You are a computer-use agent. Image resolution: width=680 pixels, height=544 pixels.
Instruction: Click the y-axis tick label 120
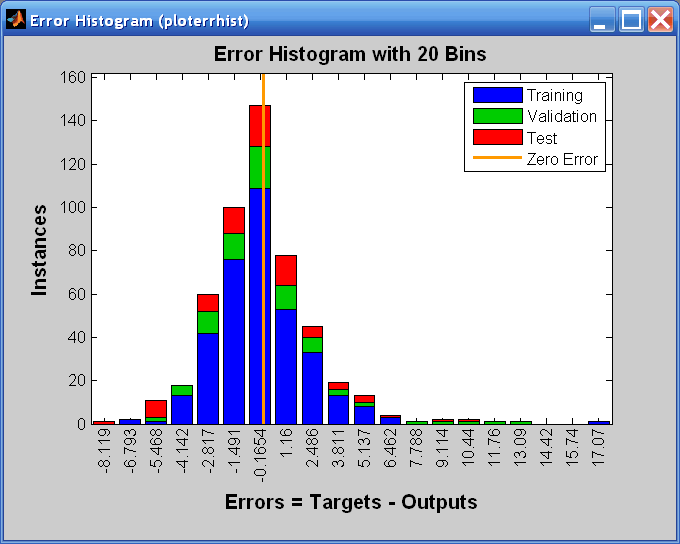(x=72, y=164)
